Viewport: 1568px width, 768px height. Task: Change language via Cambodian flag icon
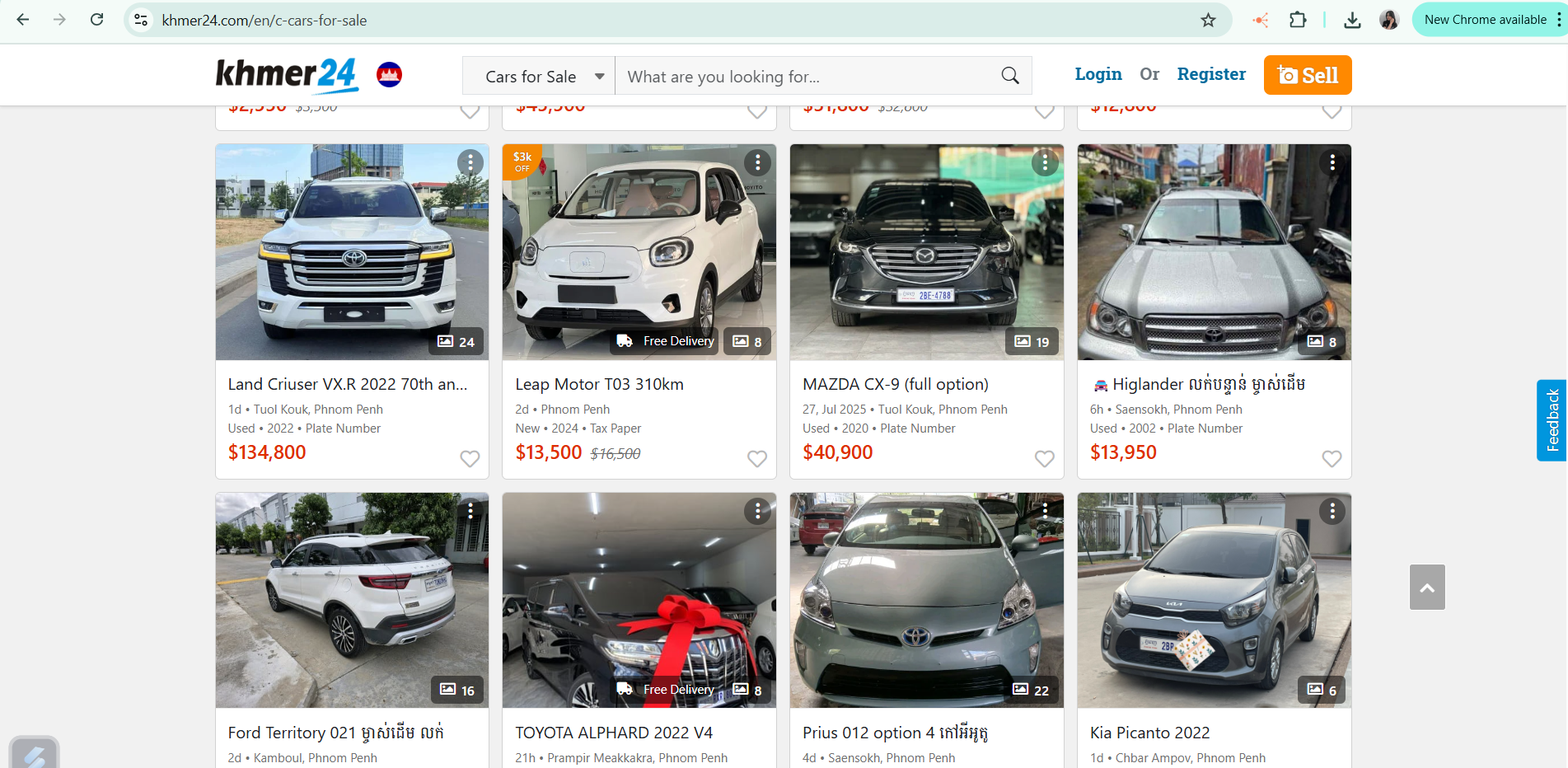click(x=389, y=75)
